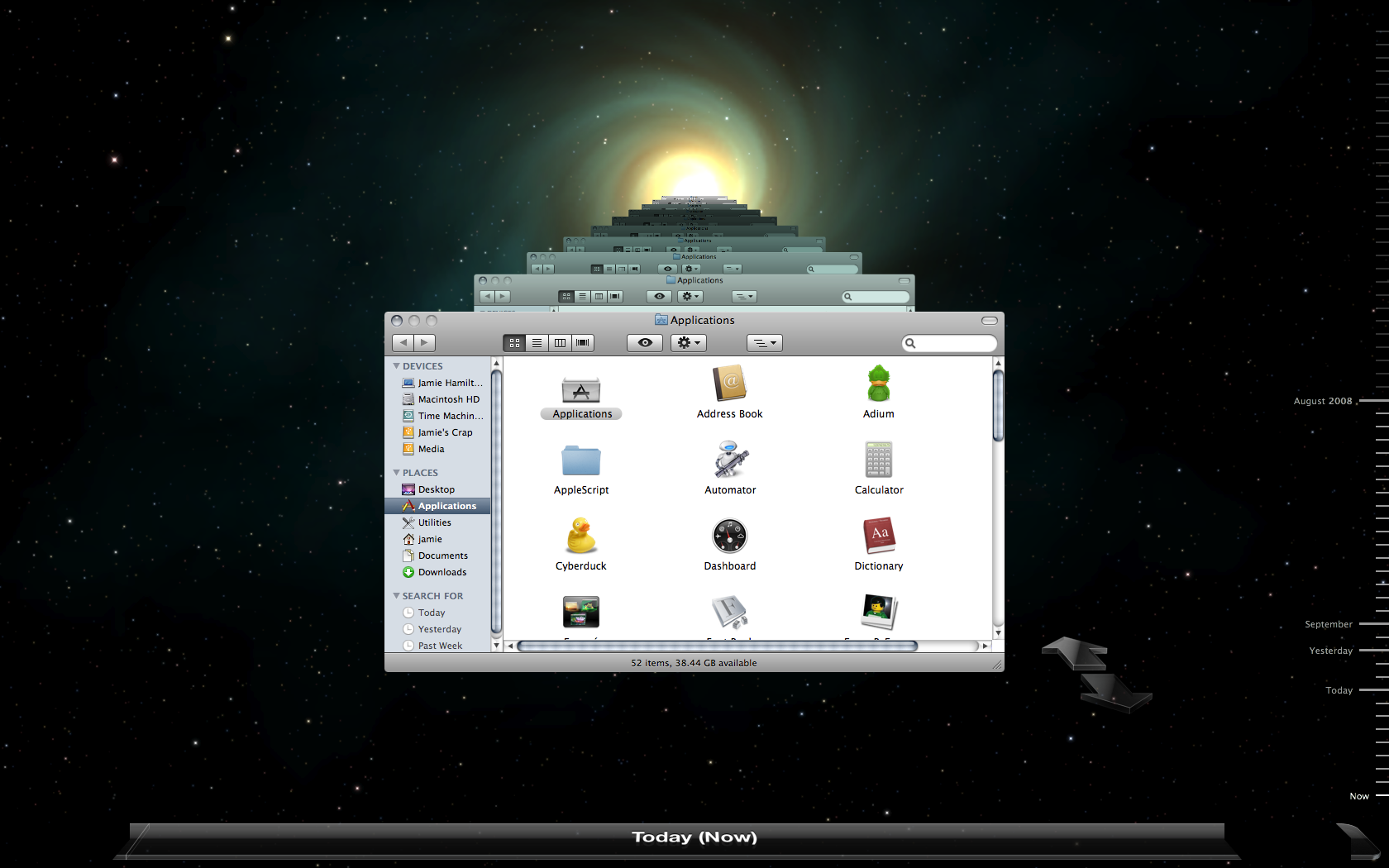Go back with the left arrow button

pyautogui.click(x=403, y=343)
